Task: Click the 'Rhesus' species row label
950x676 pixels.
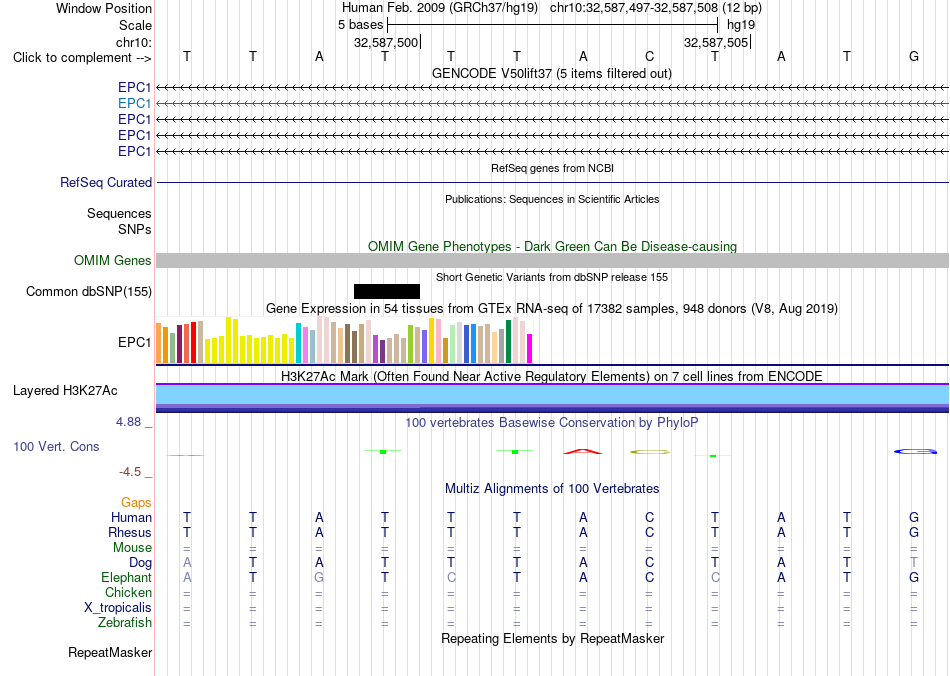Action: click(130, 532)
